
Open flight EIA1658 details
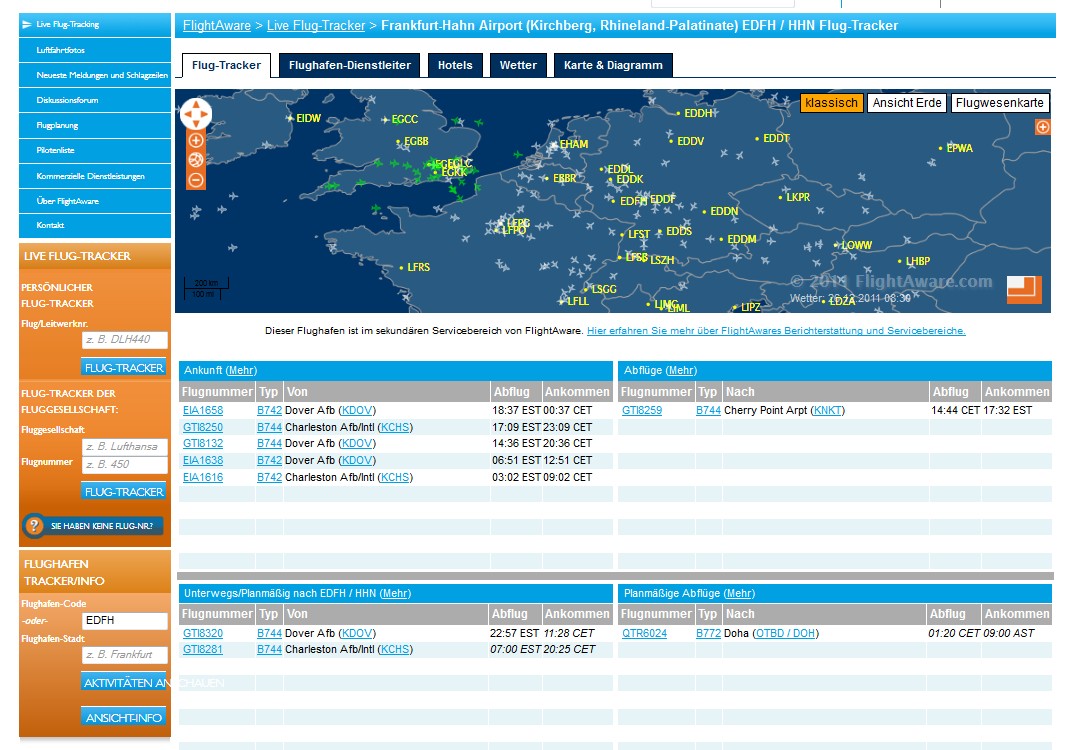click(203, 411)
